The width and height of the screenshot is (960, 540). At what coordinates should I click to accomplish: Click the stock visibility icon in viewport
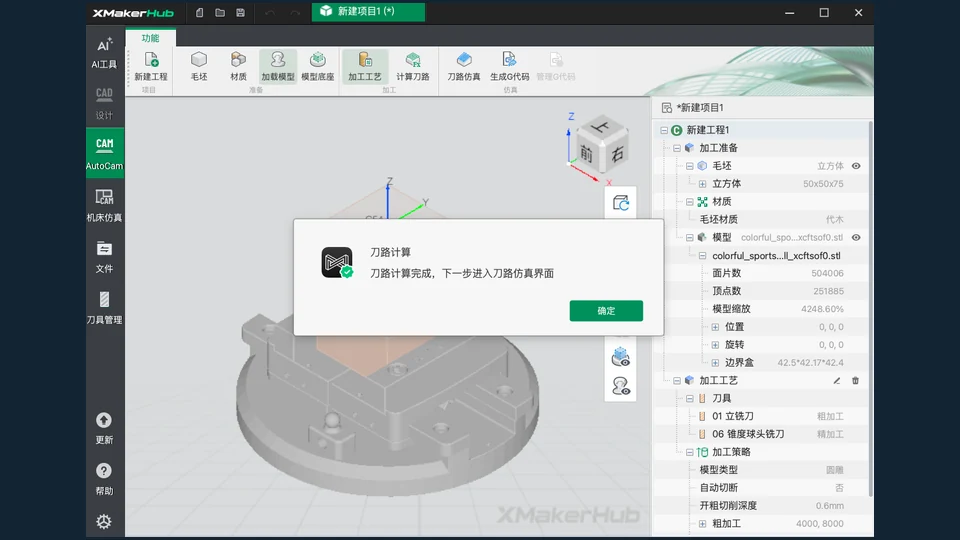pos(620,357)
